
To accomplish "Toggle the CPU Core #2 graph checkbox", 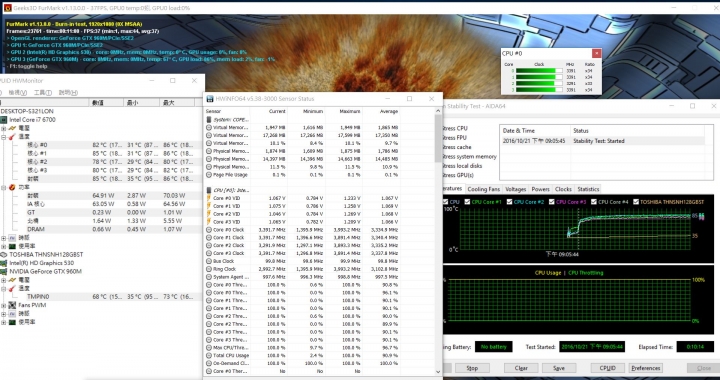I will (x=509, y=202).
